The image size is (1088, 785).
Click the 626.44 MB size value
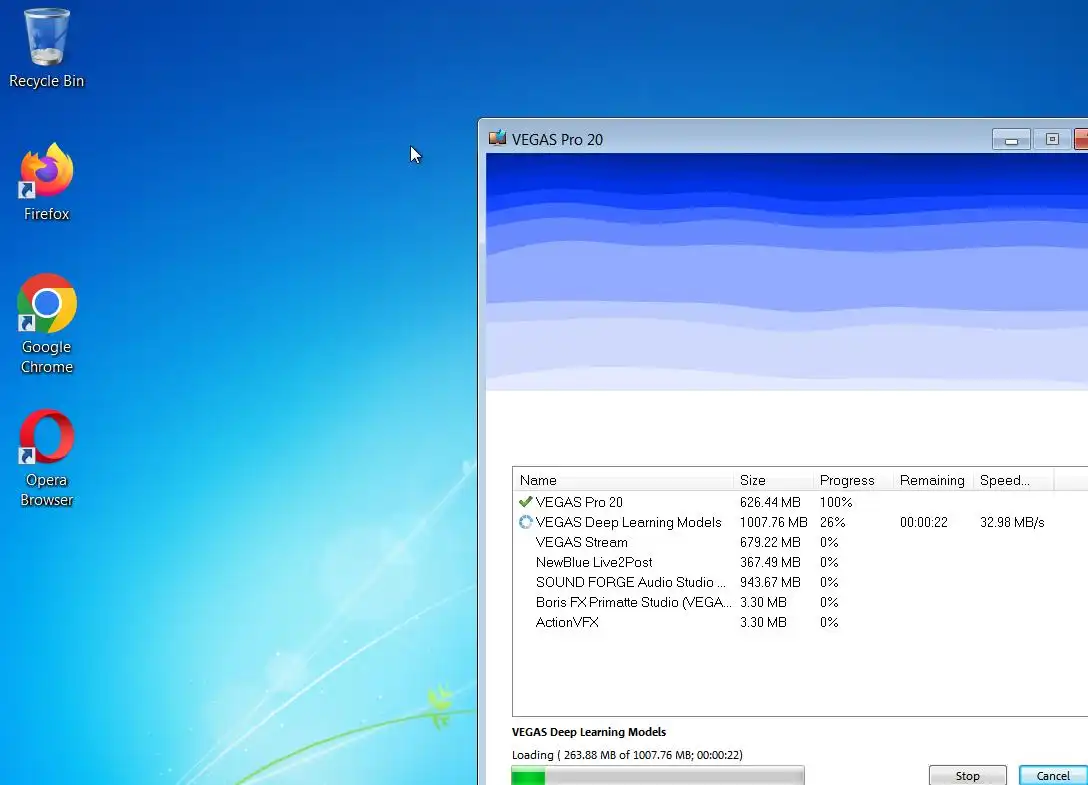(x=770, y=502)
